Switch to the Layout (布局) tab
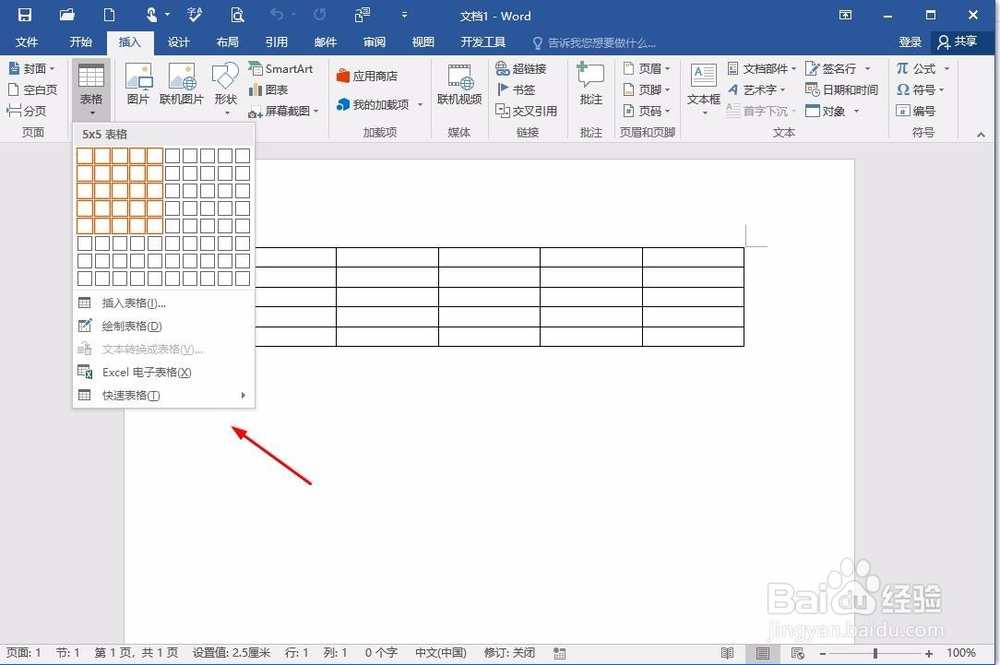The height and width of the screenshot is (665, 1000). tap(228, 42)
